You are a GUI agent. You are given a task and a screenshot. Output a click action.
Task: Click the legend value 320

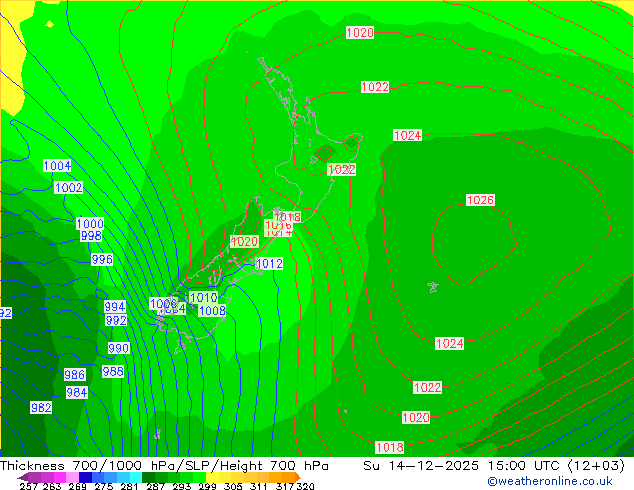click(305, 486)
